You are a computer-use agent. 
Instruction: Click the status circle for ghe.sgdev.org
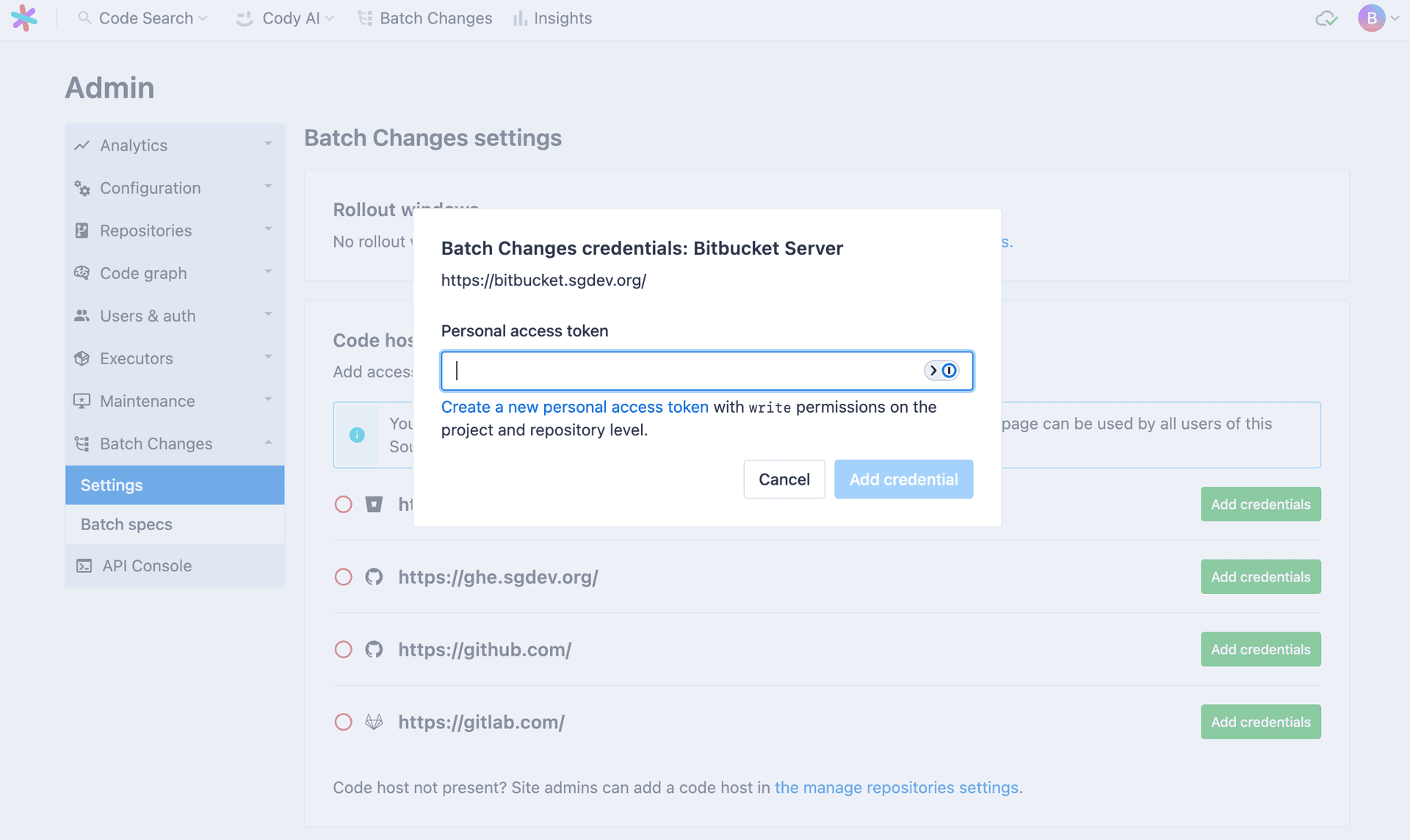[343, 577]
